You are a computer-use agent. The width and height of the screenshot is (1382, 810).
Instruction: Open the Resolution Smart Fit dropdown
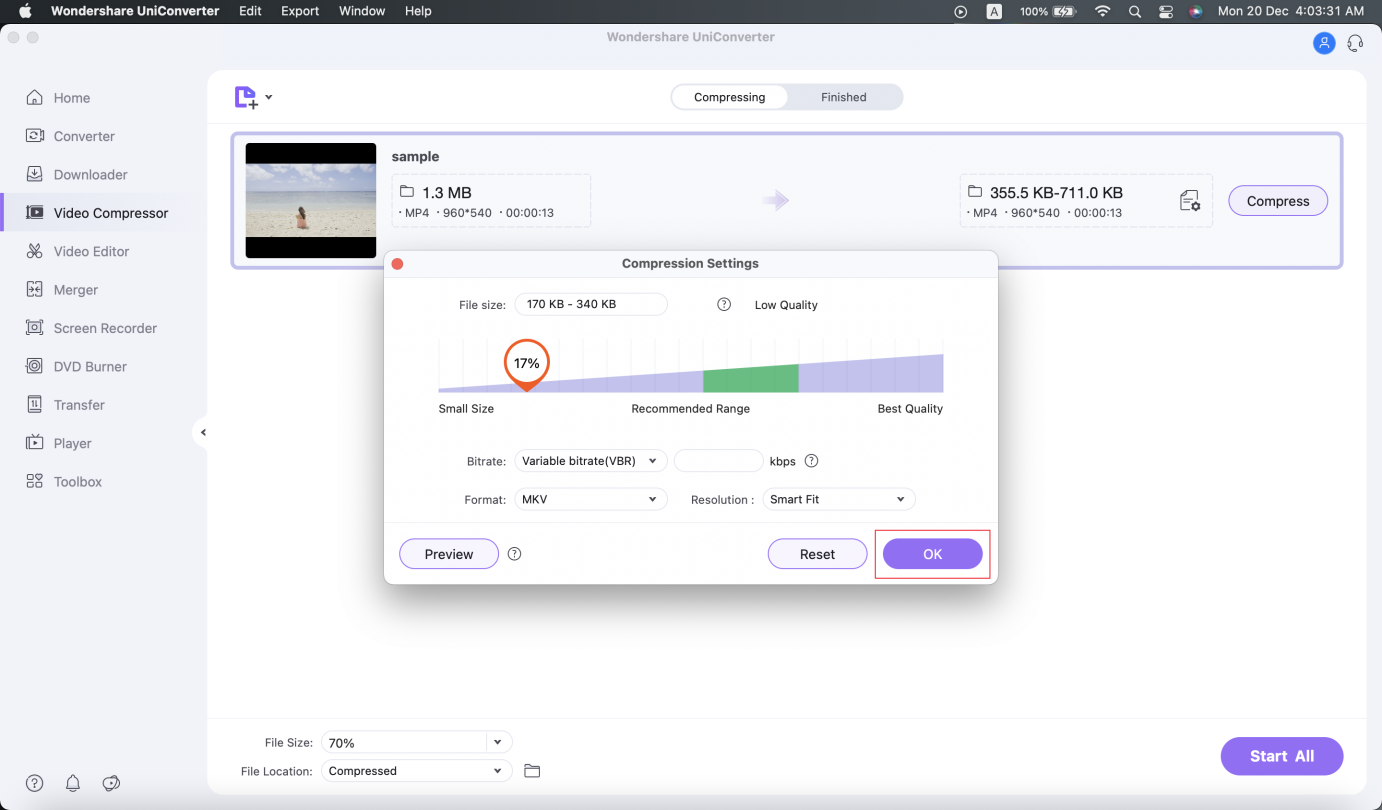pos(839,499)
